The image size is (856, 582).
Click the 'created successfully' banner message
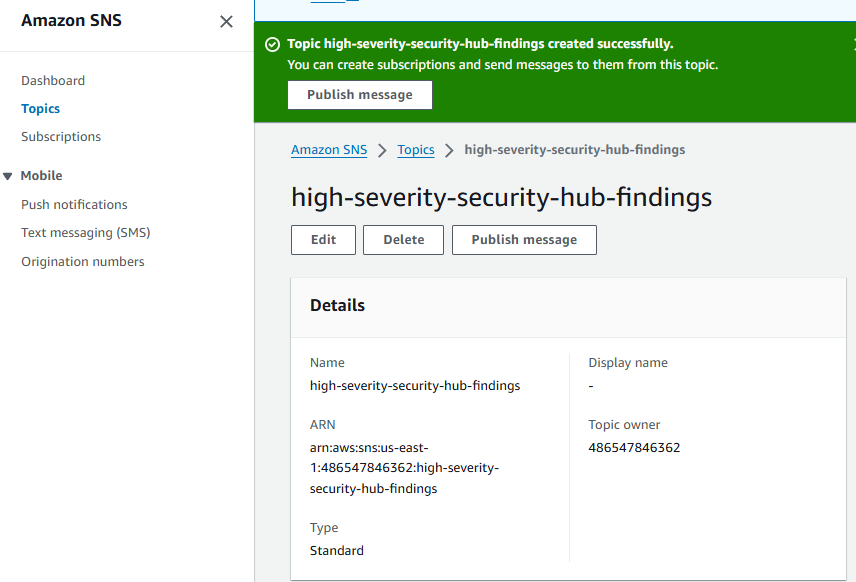[x=480, y=44]
